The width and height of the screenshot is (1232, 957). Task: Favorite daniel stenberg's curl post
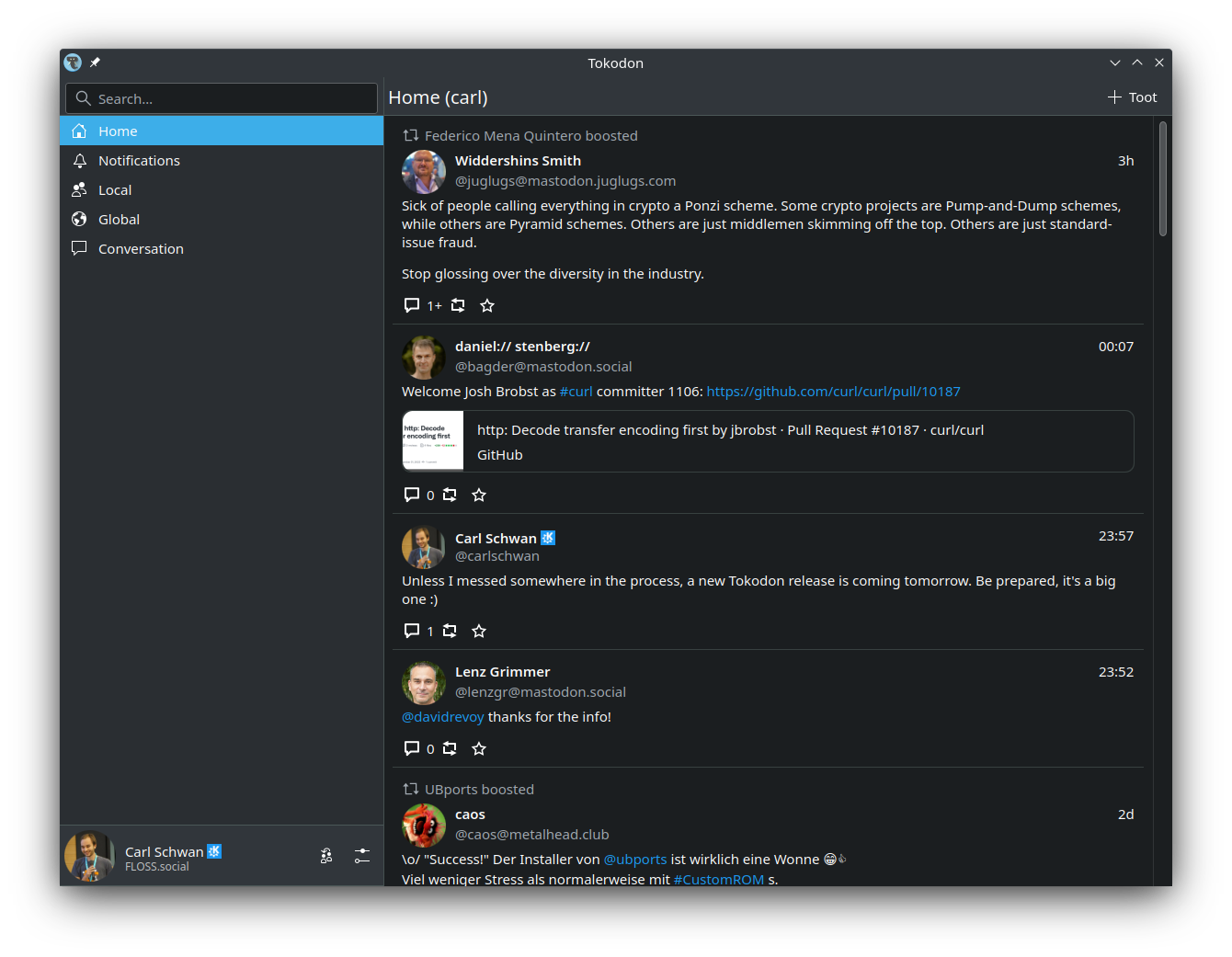(479, 495)
